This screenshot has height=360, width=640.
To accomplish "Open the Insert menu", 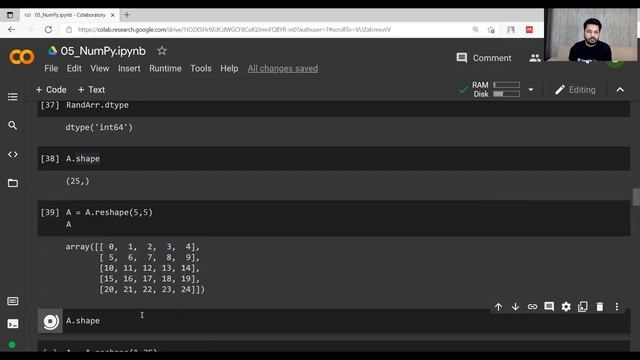I will coord(129,68).
